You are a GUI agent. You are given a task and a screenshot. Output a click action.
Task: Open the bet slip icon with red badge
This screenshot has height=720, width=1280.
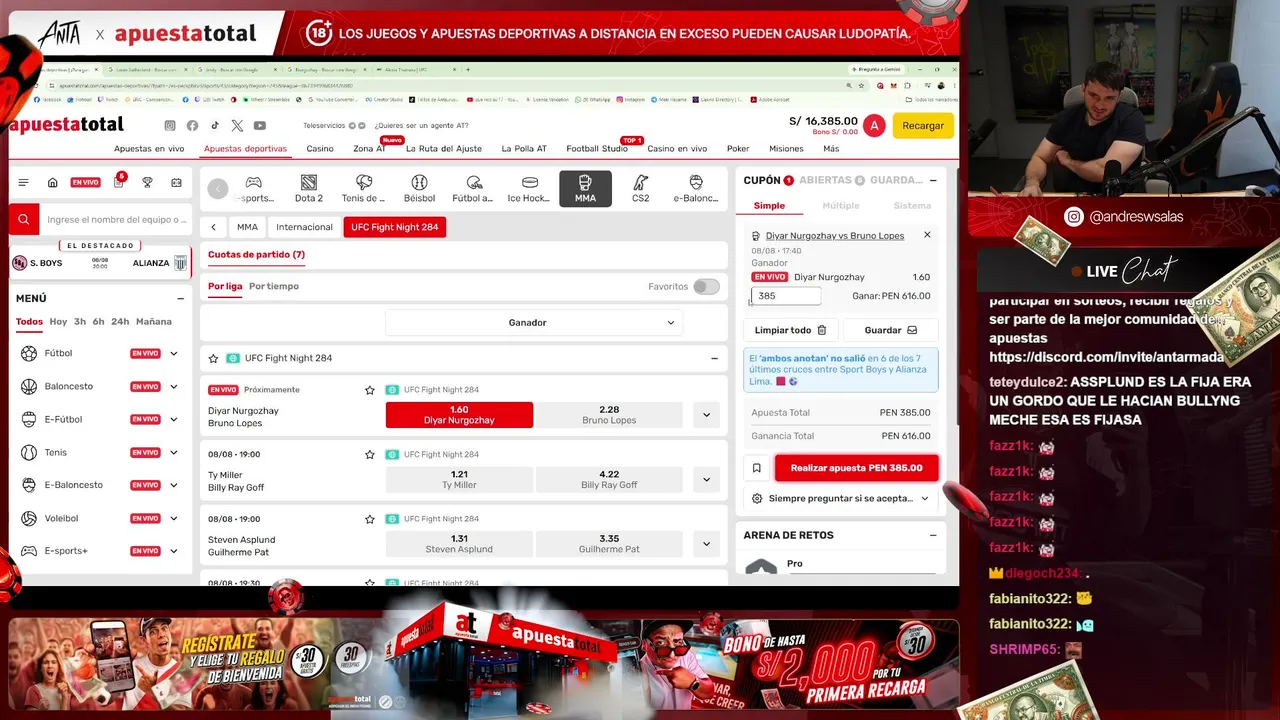coord(119,181)
